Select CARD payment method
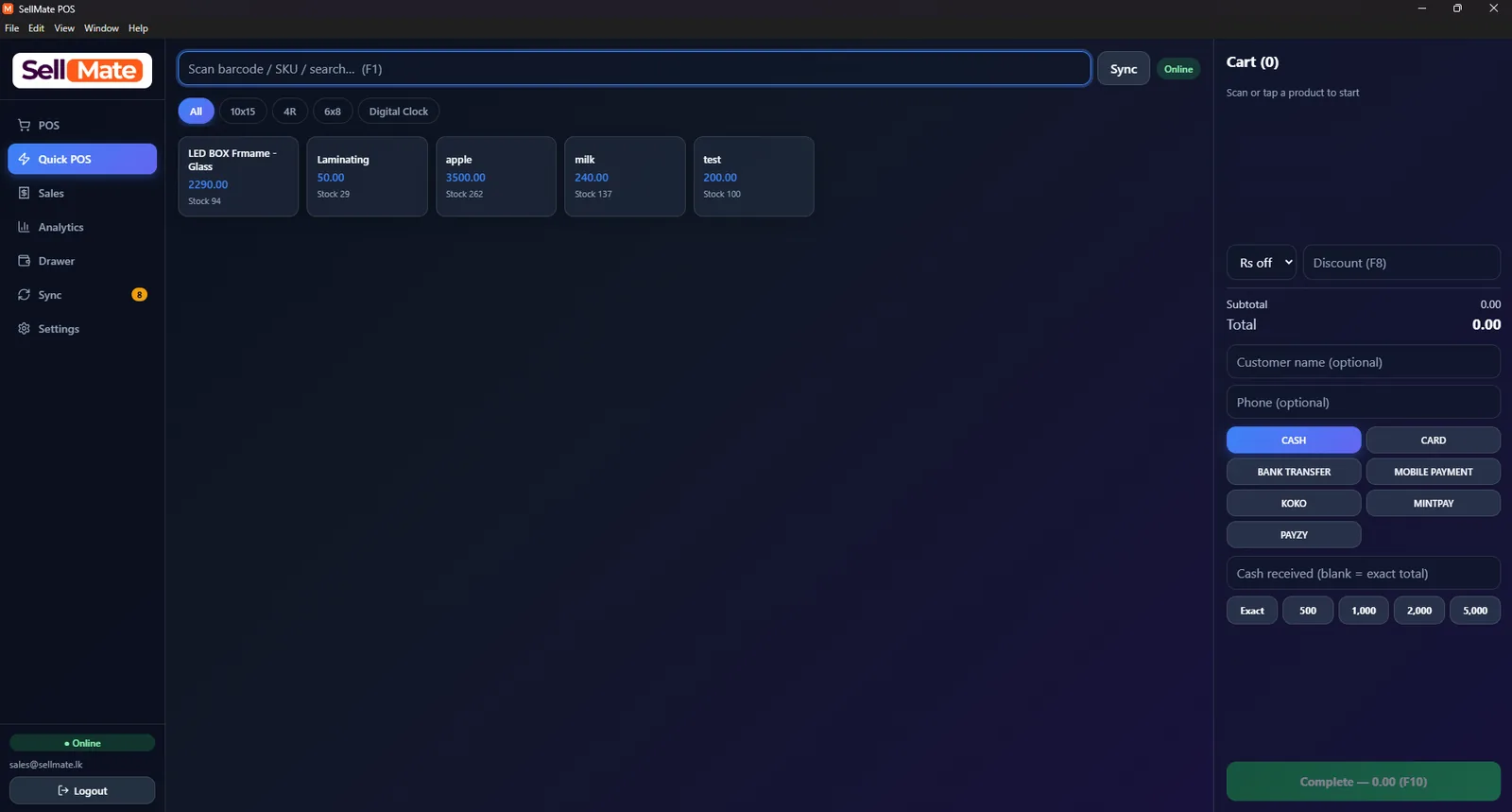The image size is (1512, 812). 1433,440
